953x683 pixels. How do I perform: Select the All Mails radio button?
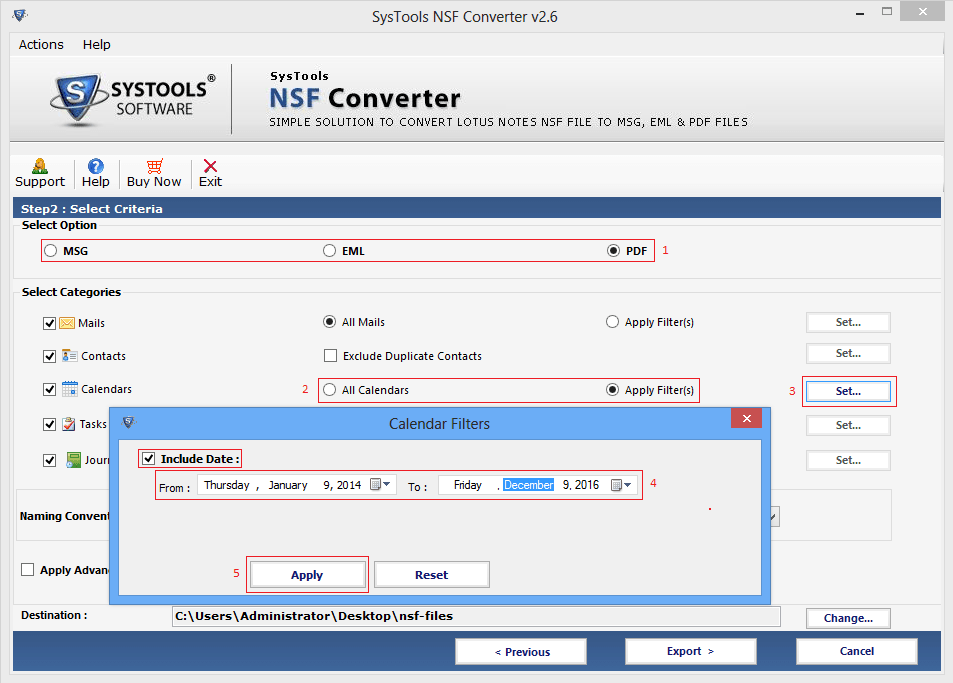pos(329,321)
